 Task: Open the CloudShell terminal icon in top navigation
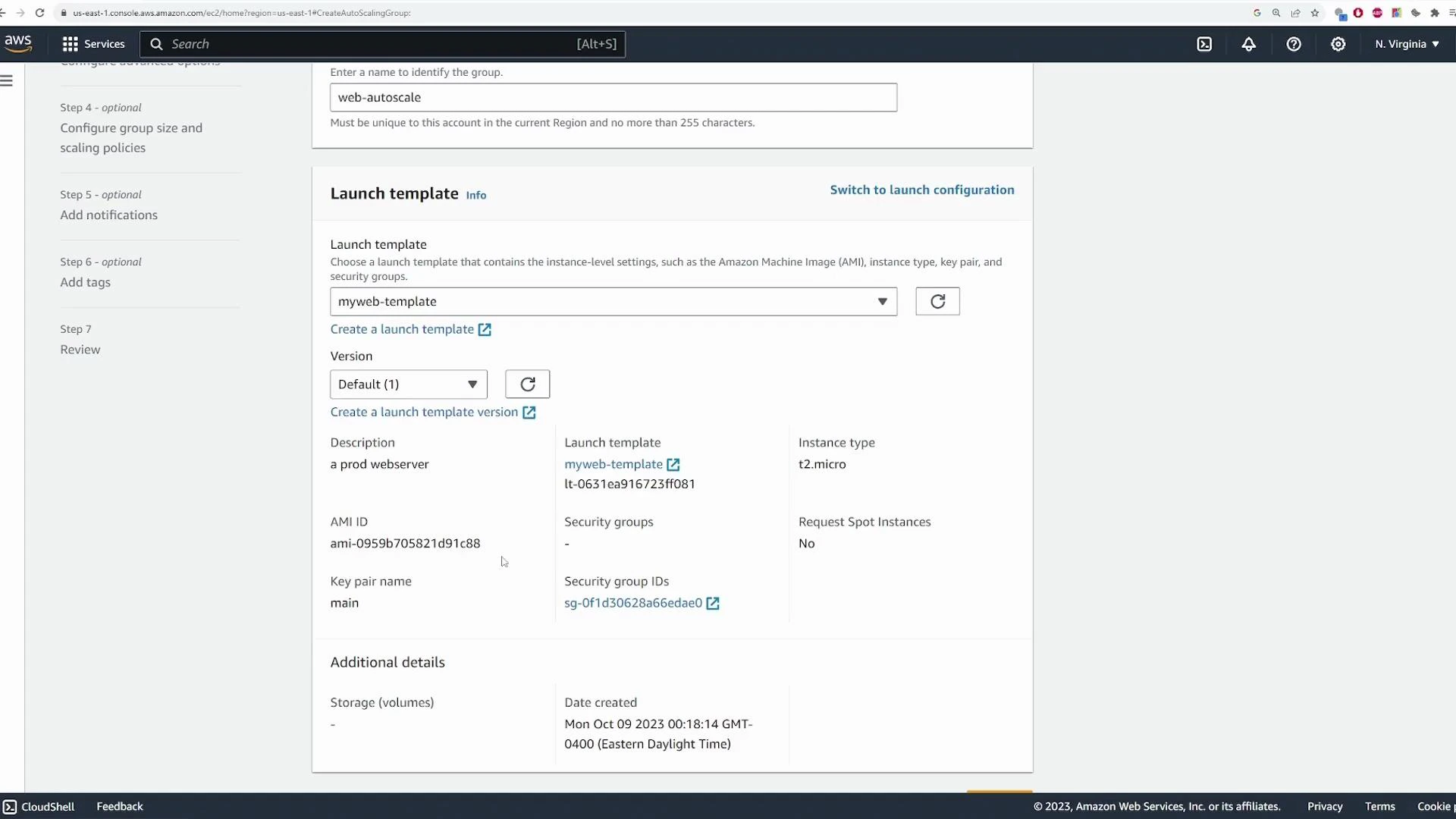(x=1205, y=44)
